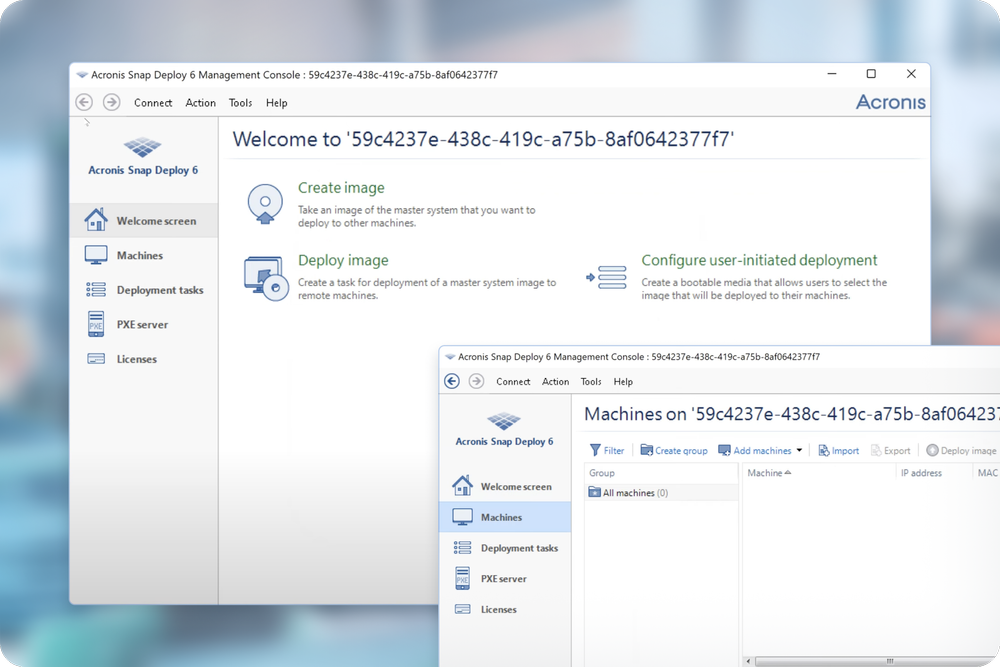Click Create group in the Machines toolbar
The height and width of the screenshot is (667, 1000).
(674, 451)
